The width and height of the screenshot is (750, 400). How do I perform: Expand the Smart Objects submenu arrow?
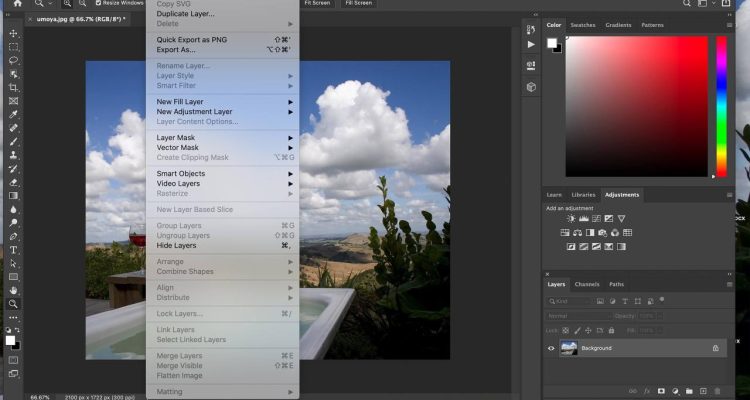(x=290, y=174)
